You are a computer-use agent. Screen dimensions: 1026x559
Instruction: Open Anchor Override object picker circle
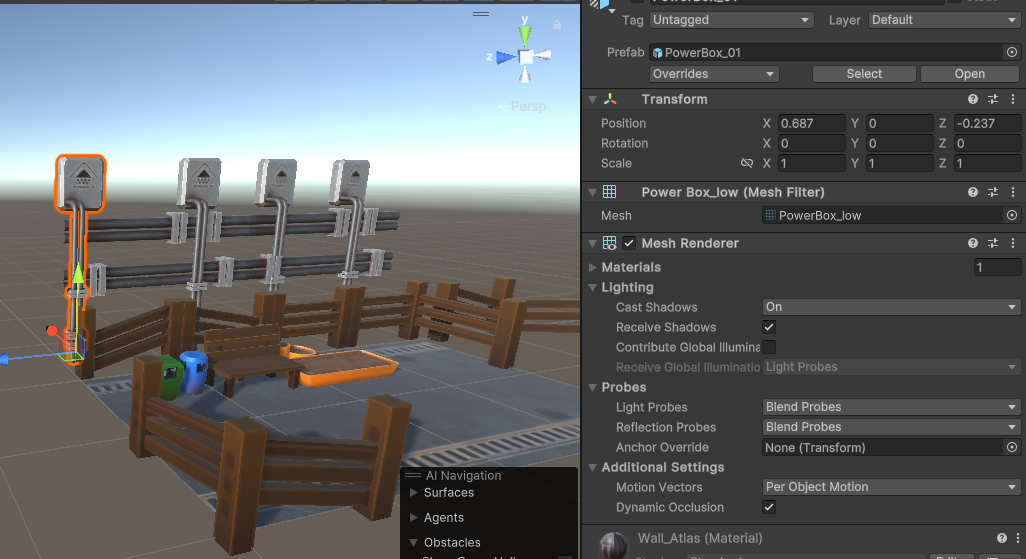pyautogui.click(x=1012, y=448)
